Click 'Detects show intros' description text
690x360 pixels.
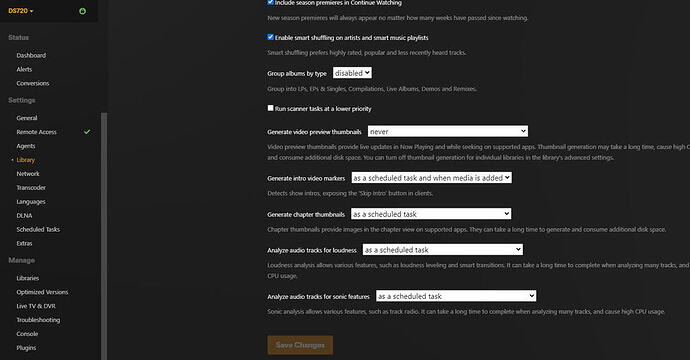350,193
